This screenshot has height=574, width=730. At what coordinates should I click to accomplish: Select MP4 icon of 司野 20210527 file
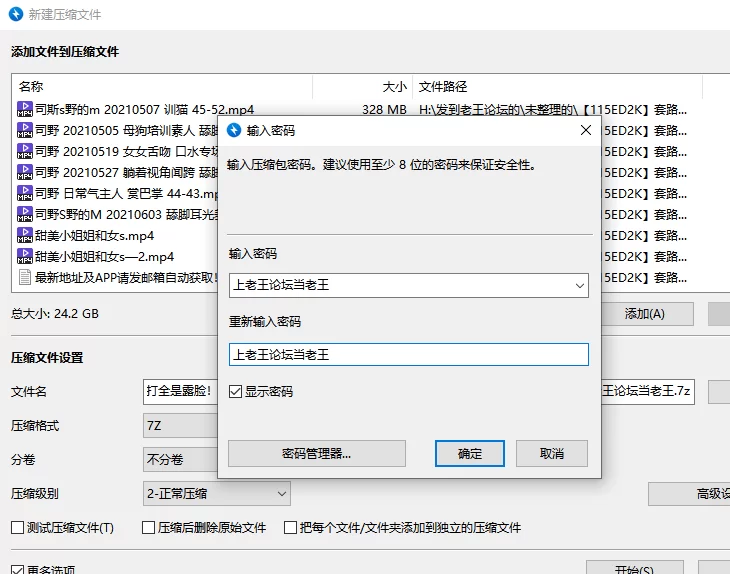click(25, 172)
